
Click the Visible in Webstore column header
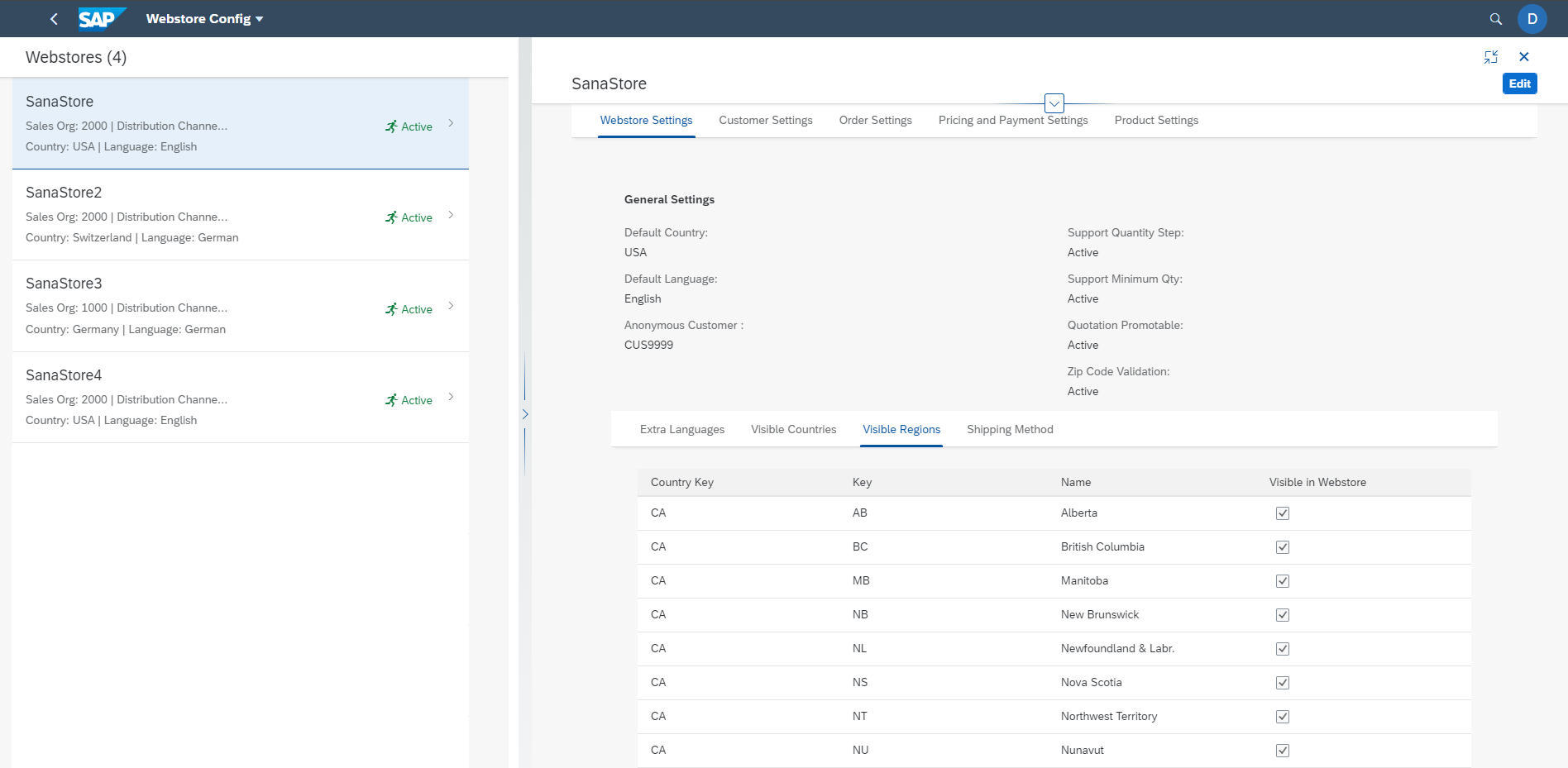click(x=1317, y=483)
